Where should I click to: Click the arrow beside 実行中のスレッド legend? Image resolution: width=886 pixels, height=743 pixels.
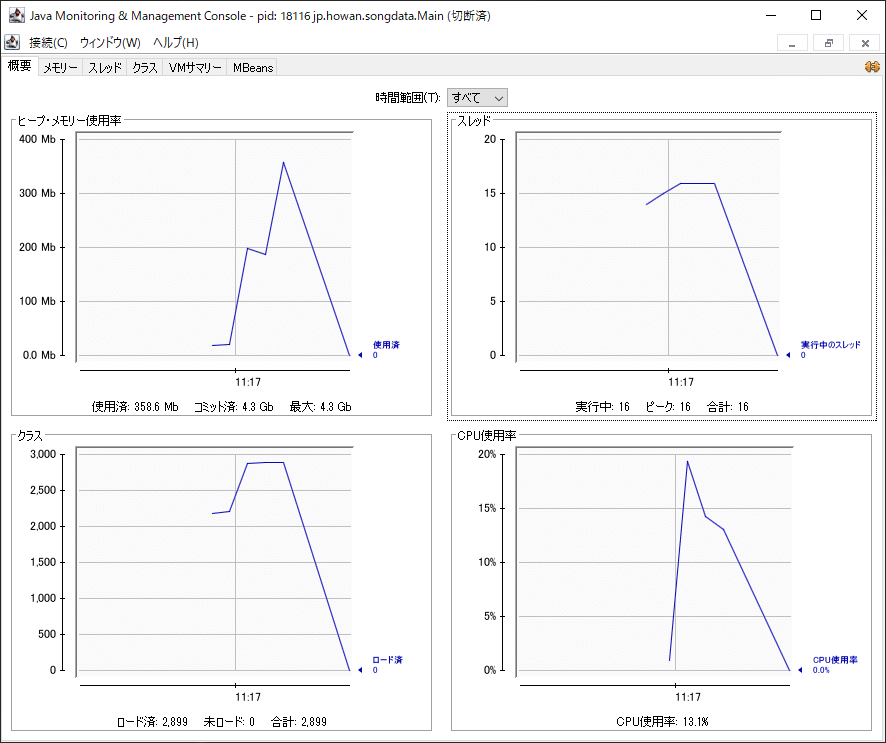click(x=787, y=353)
